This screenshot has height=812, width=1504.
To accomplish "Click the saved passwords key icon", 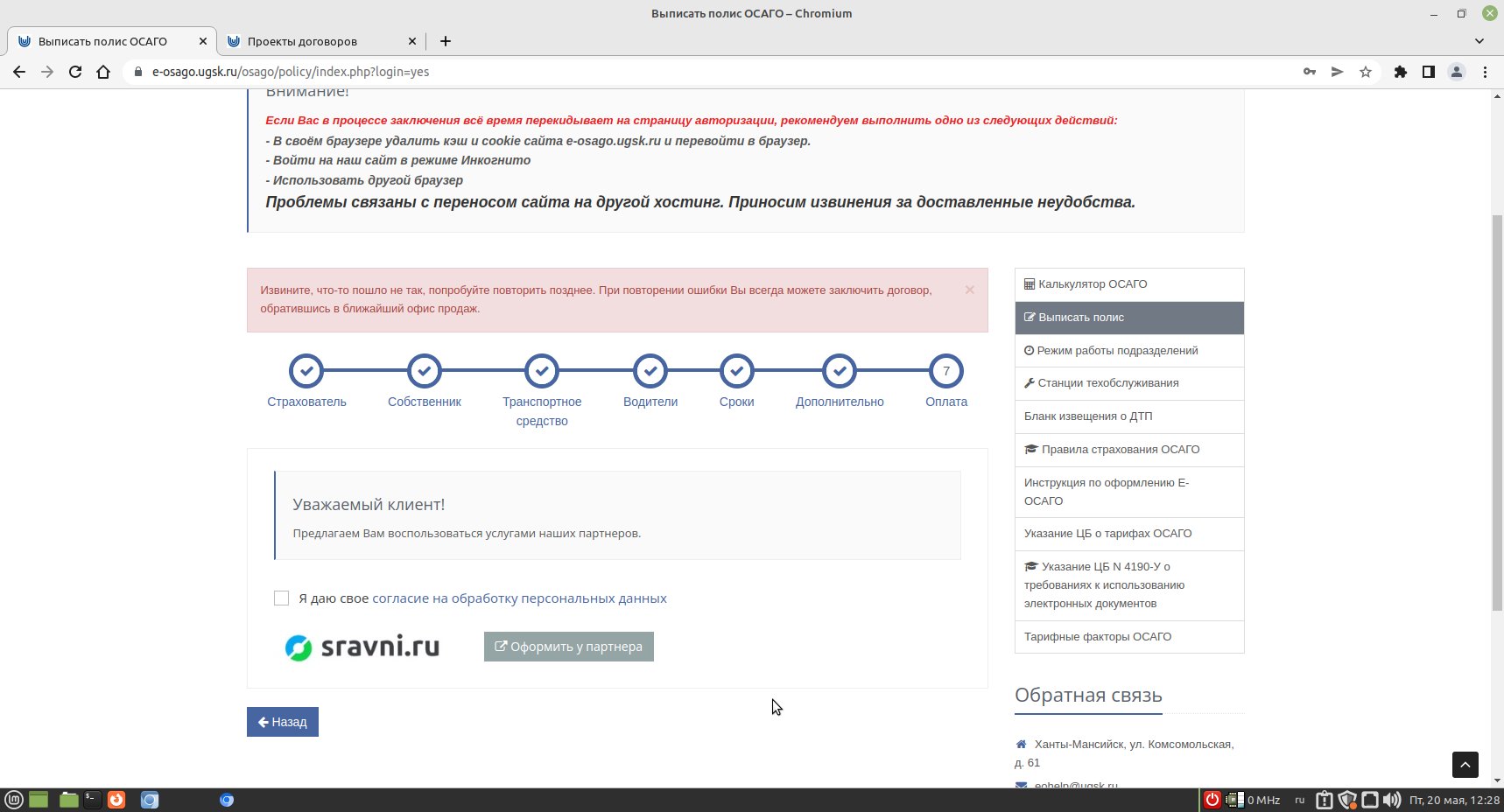I will click(x=1310, y=72).
